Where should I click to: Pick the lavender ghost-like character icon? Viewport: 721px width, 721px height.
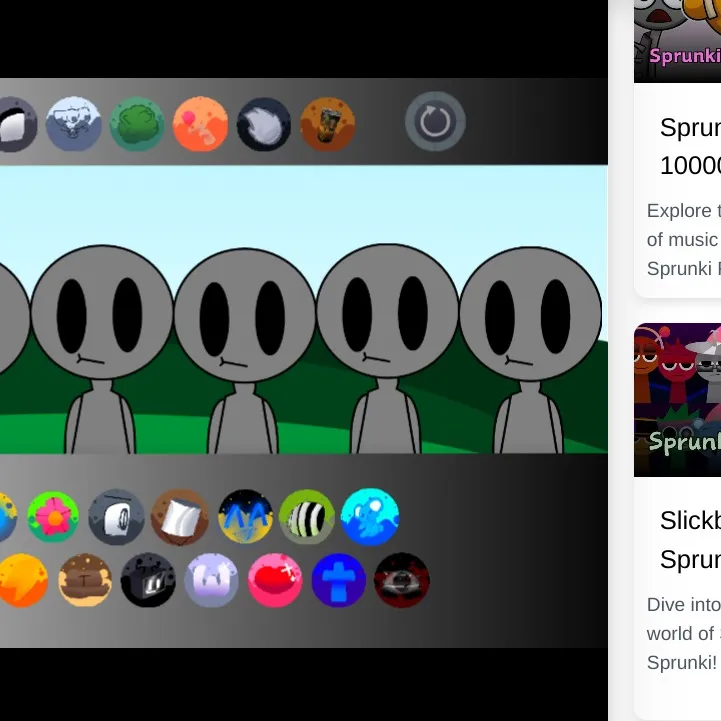pos(211,580)
